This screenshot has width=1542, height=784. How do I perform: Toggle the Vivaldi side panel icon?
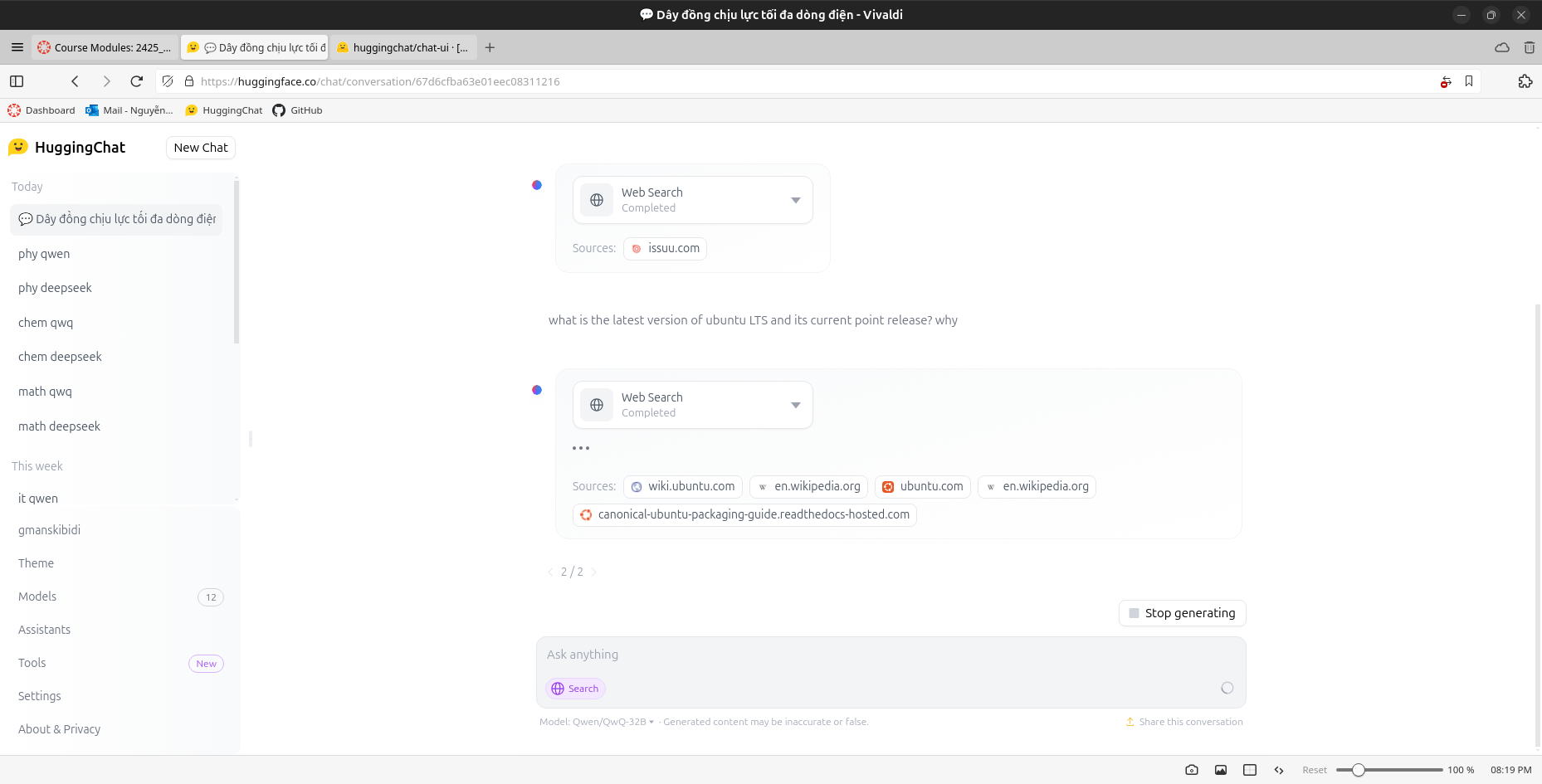tap(17, 81)
